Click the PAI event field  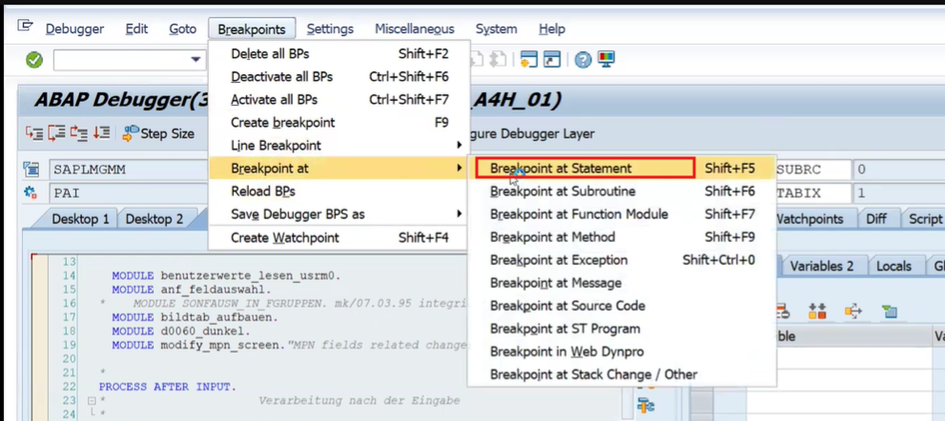point(129,193)
